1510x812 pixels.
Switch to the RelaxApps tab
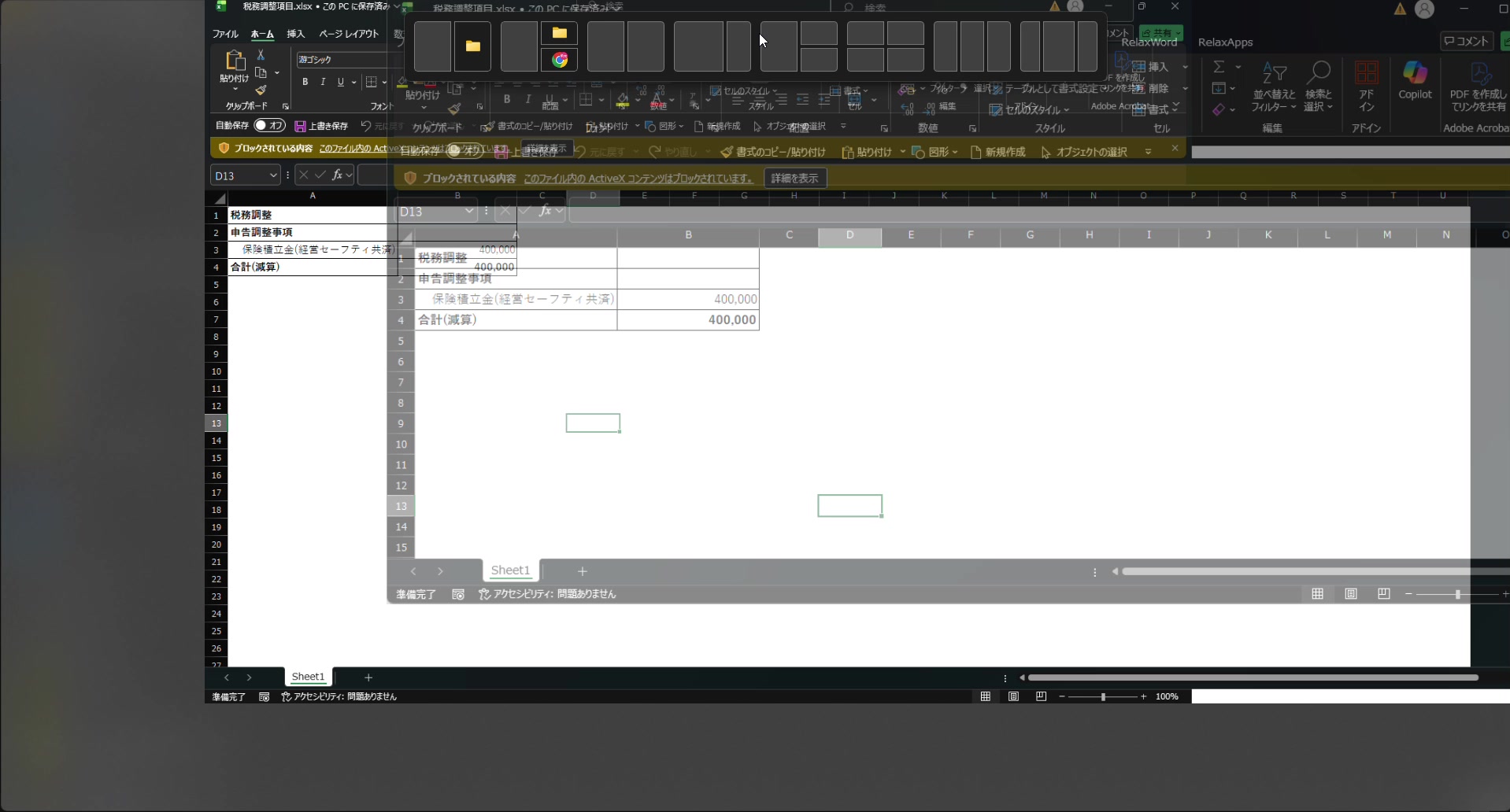pyautogui.click(x=1225, y=42)
